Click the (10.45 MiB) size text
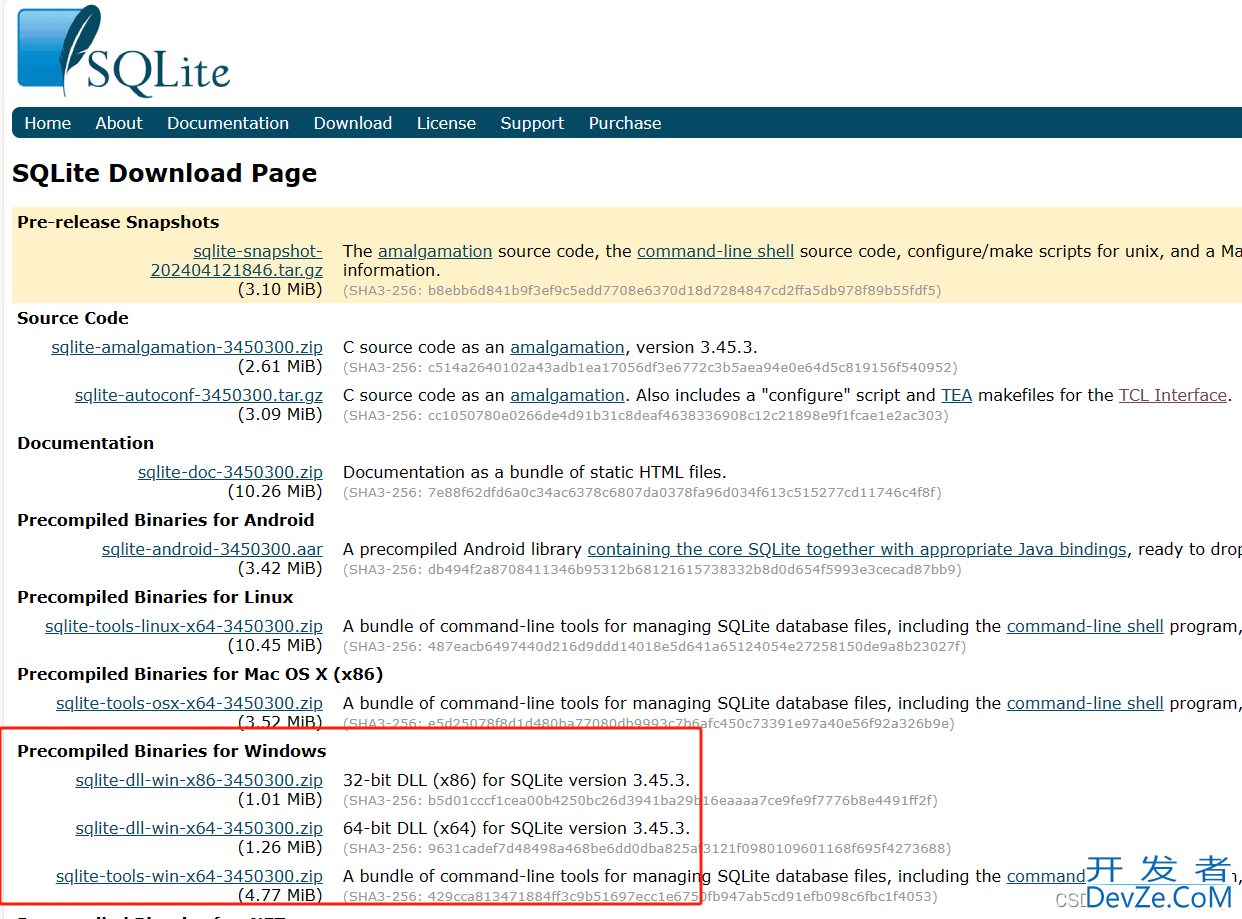1242x919 pixels. click(x=275, y=645)
